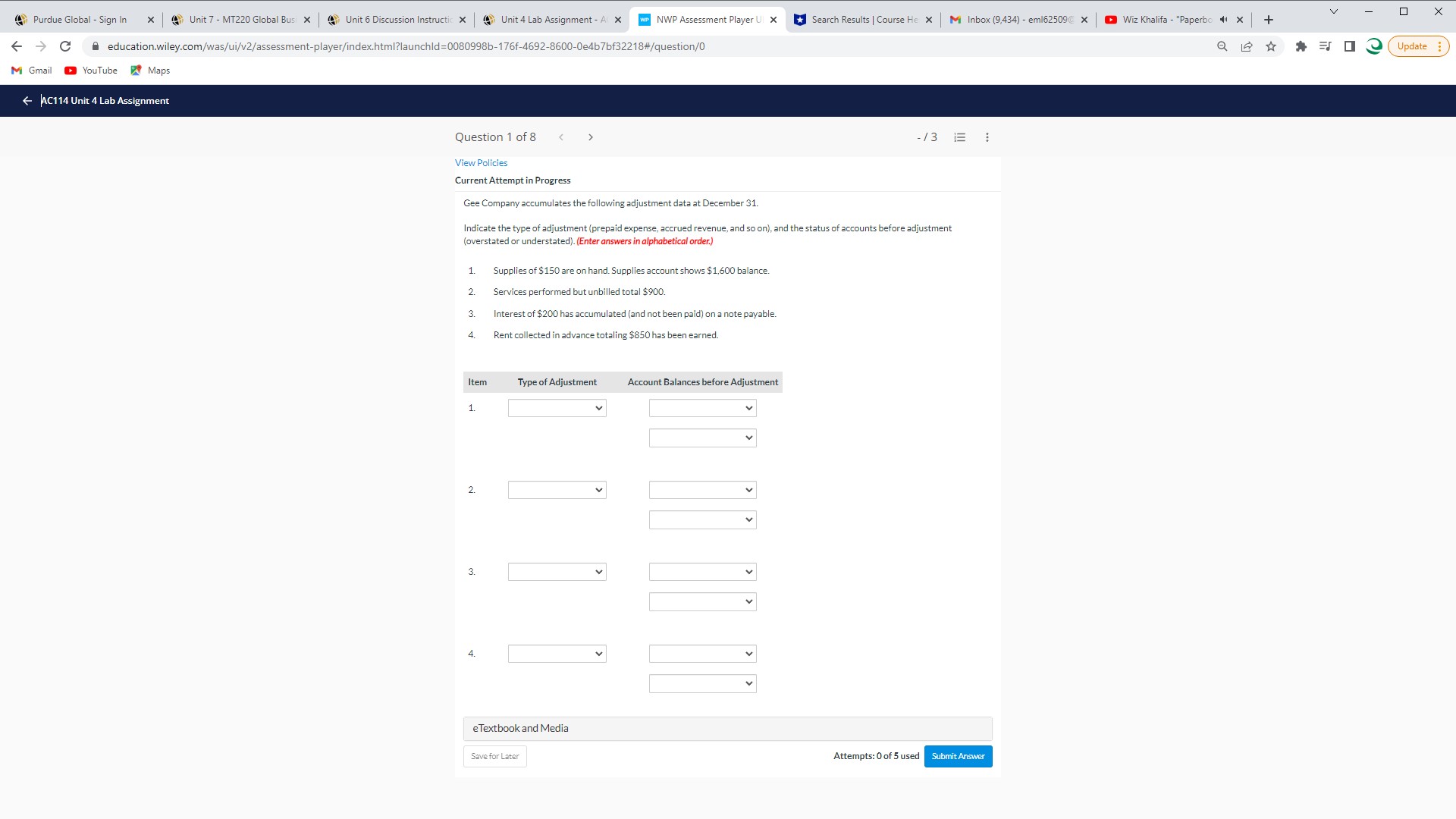Bookmark this page with the star icon
This screenshot has height=819, width=1456.
[x=1271, y=46]
